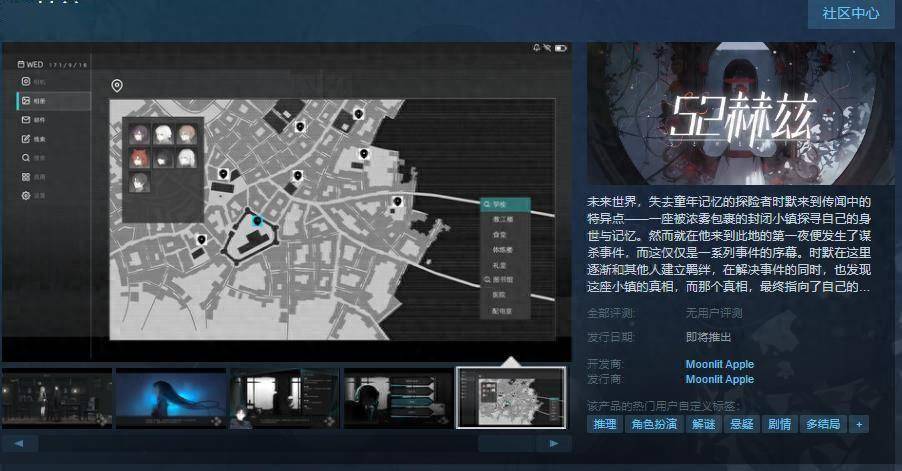Select the 相册 album icon in sidebar
This screenshot has height=471, width=902.
pos(25,101)
